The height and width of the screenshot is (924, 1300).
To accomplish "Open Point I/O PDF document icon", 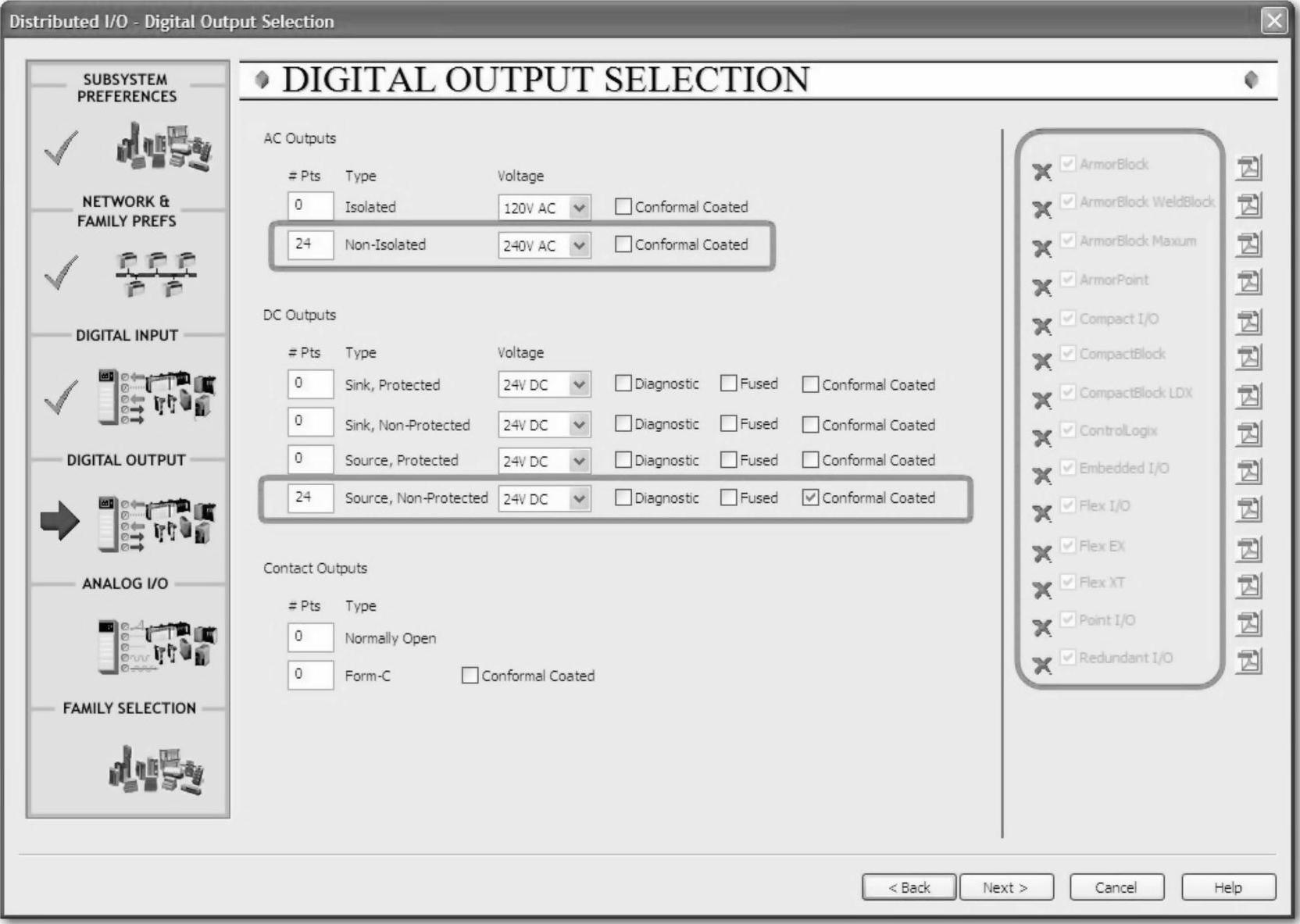I will point(1248,623).
